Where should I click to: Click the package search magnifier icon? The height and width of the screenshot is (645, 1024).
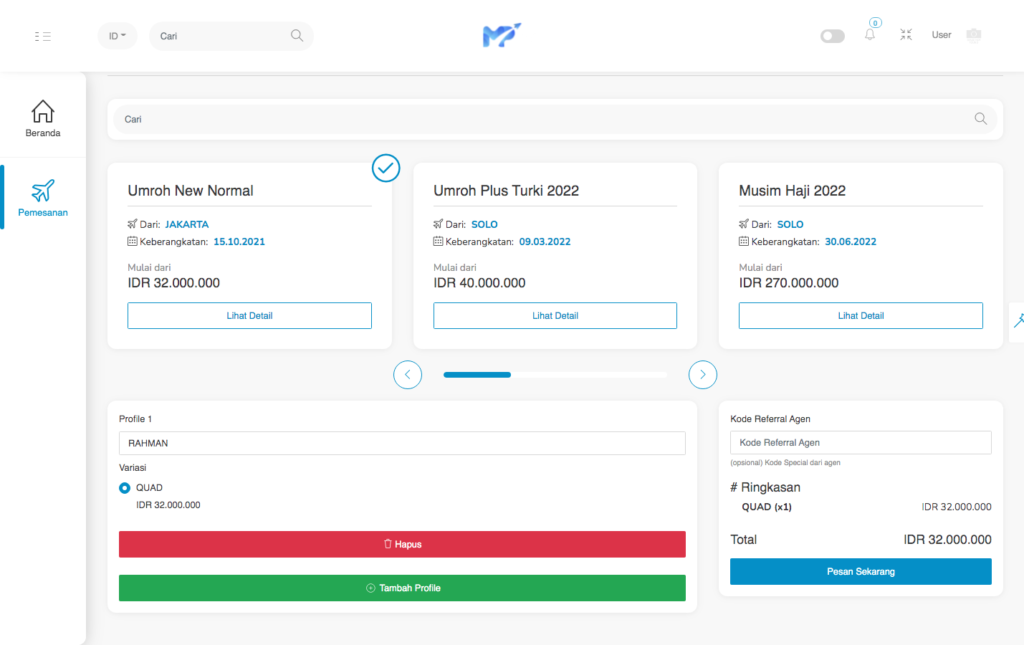click(x=980, y=119)
